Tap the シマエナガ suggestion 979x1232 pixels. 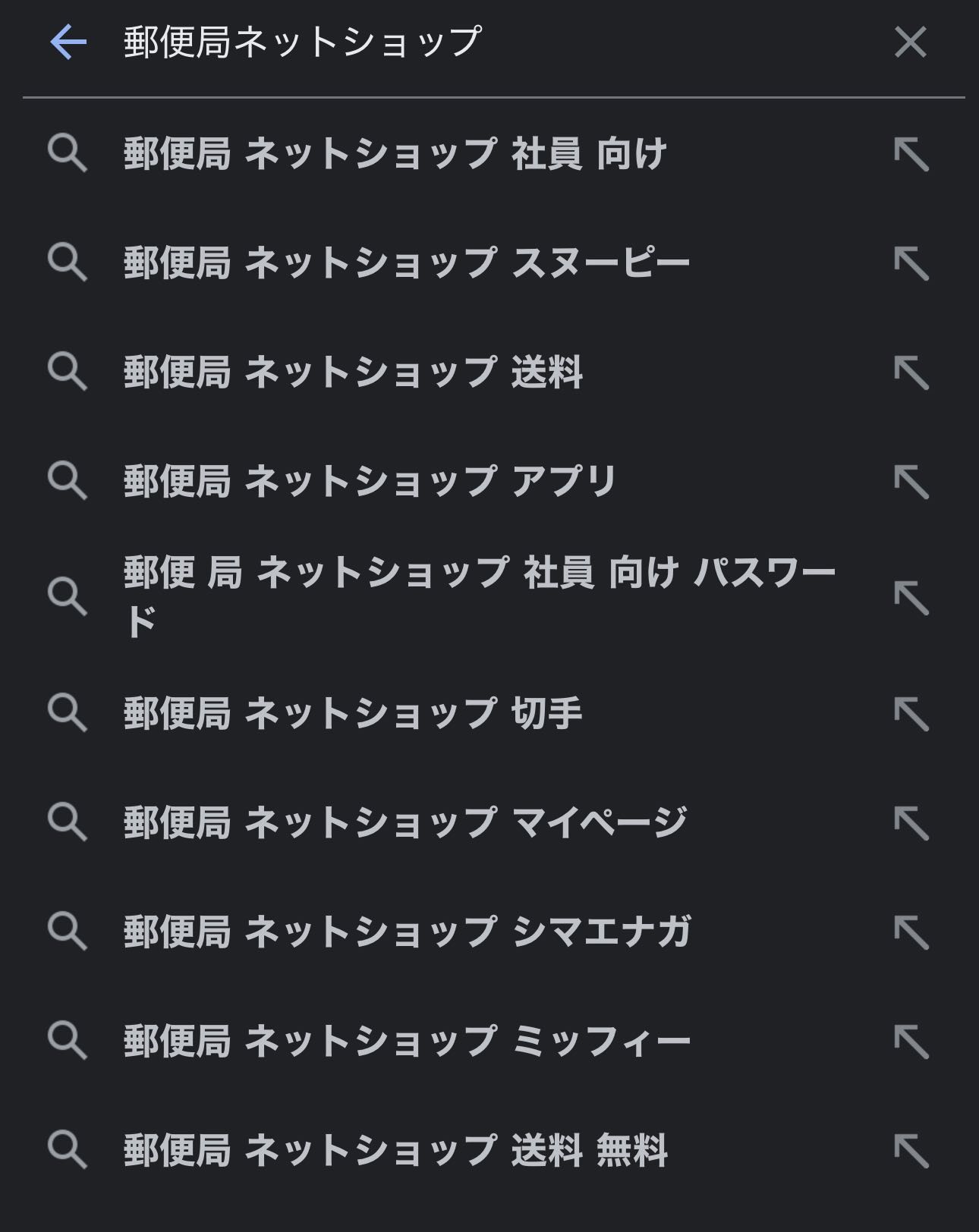click(x=408, y=932)
